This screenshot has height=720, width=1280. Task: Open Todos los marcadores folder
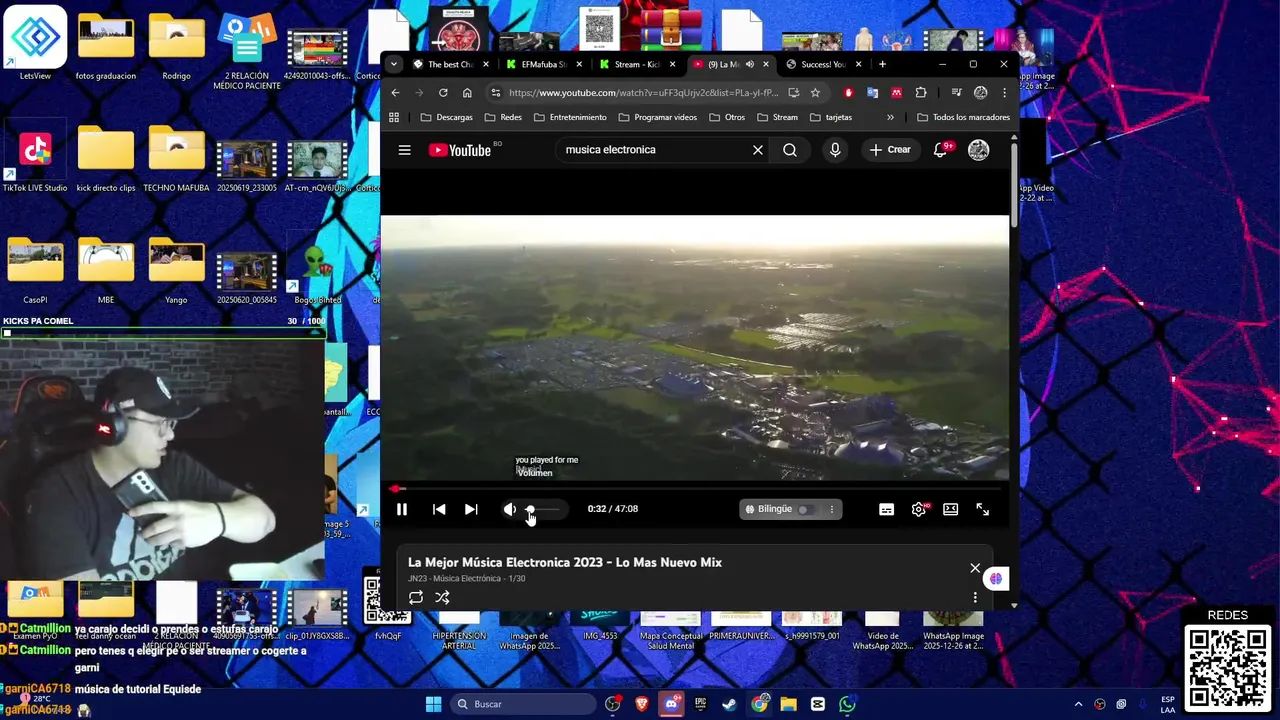(x=964, y=117)
